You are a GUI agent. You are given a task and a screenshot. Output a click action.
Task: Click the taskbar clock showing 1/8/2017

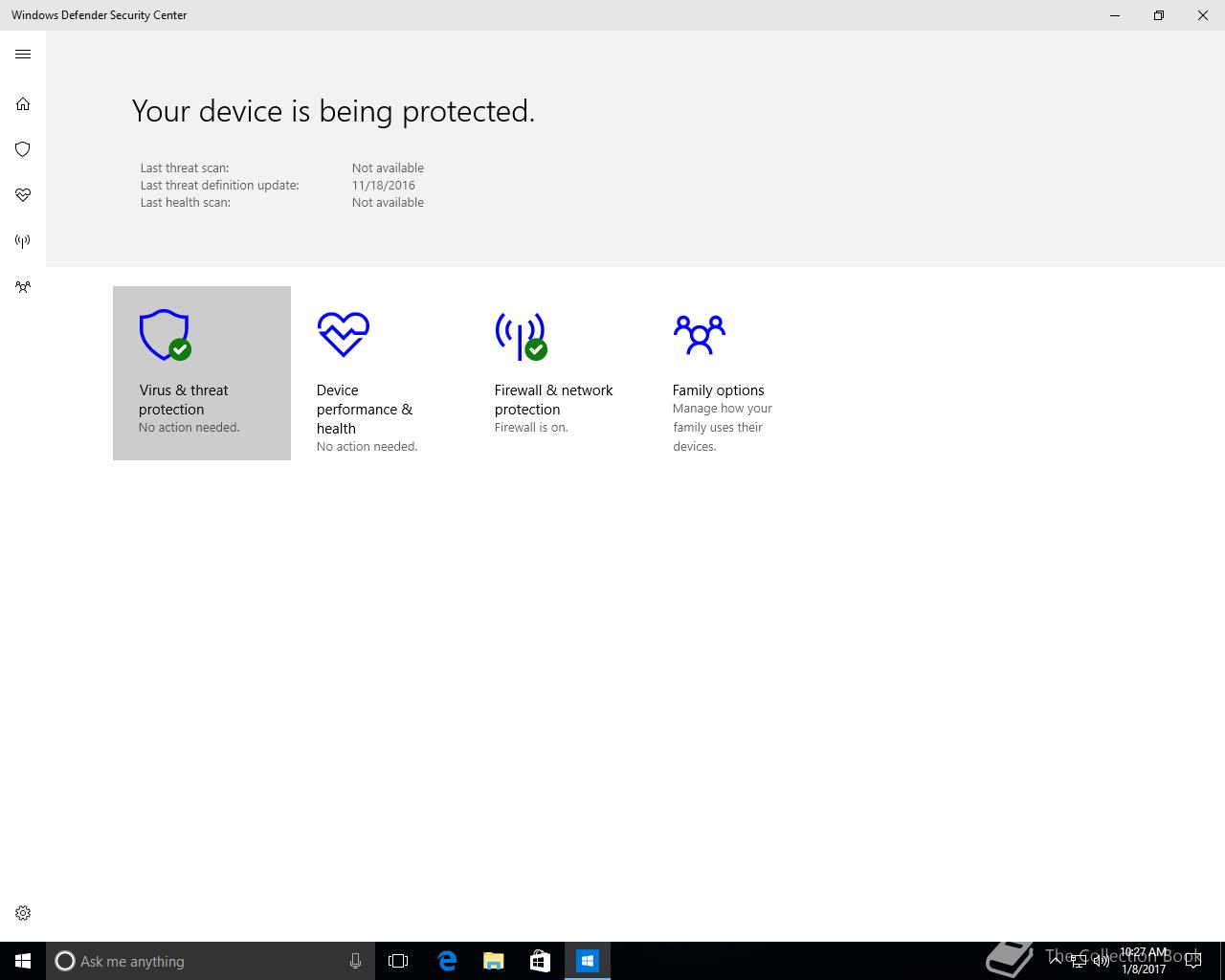click(x=1145, y=961)
